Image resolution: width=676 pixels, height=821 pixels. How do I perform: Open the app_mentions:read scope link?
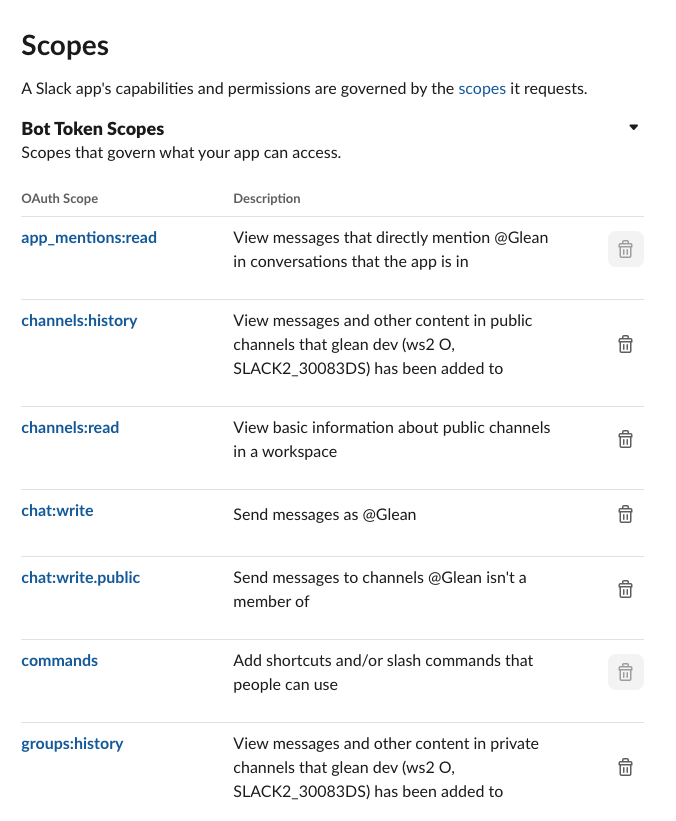tap(89, 238)
